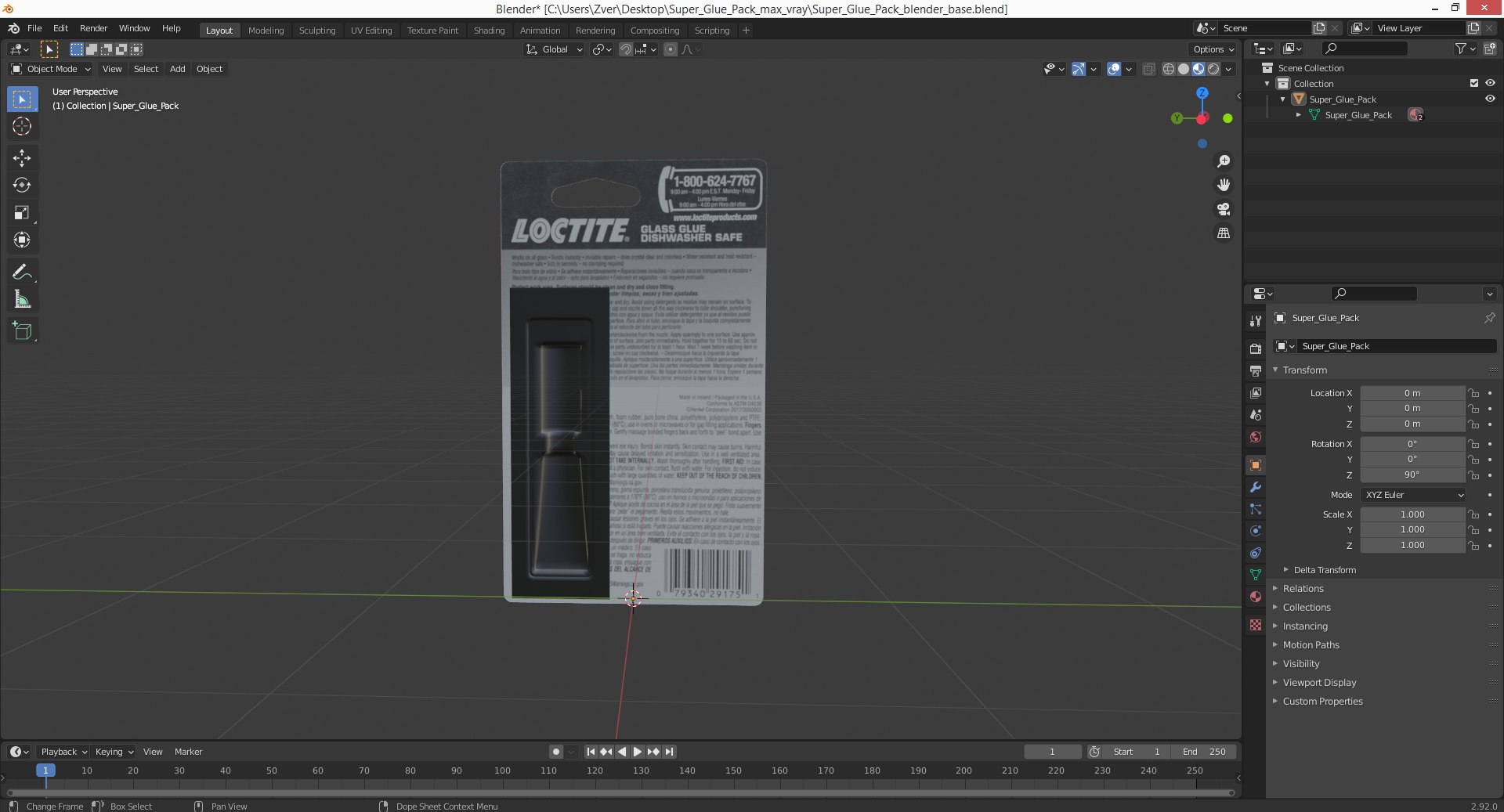
Task: Click the Rotation Z 90° value field
Action: click(x=1413, y=475)
